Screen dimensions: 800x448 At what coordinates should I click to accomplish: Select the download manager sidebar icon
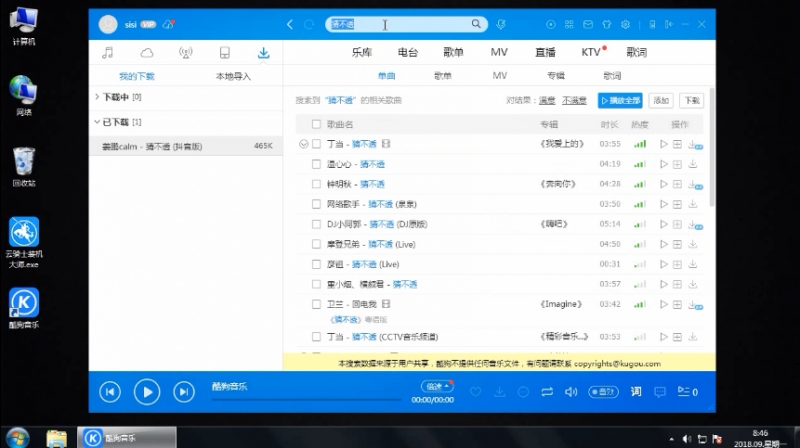click(263, 53)
